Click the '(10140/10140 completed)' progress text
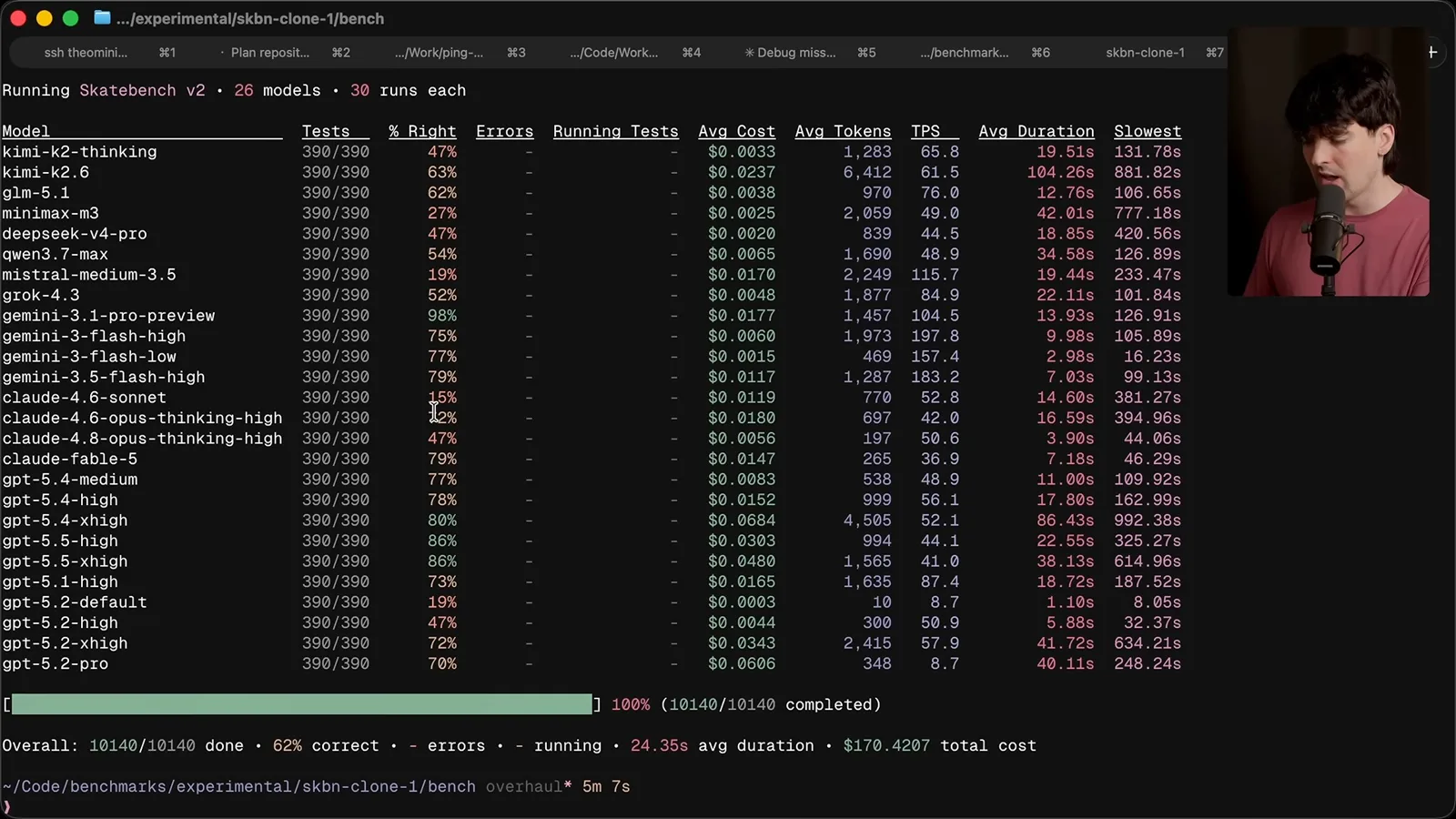Screen dimensions: 1456x819 (771, 704)
